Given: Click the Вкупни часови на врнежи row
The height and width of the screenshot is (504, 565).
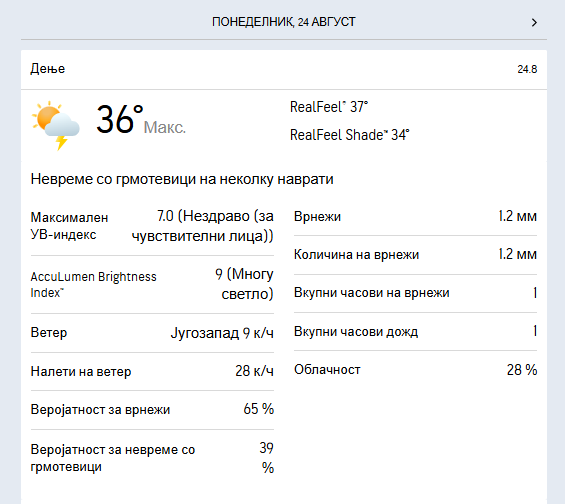Looking at the screenshot, I should pos(415,293).
